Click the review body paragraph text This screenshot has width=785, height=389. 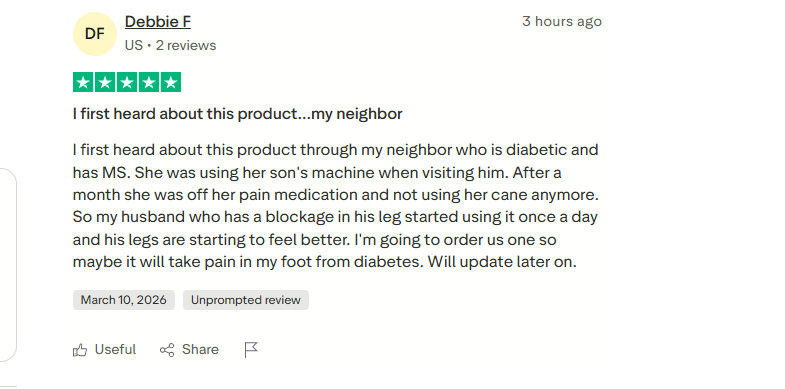pyautogui.click(x=336, y=206)
